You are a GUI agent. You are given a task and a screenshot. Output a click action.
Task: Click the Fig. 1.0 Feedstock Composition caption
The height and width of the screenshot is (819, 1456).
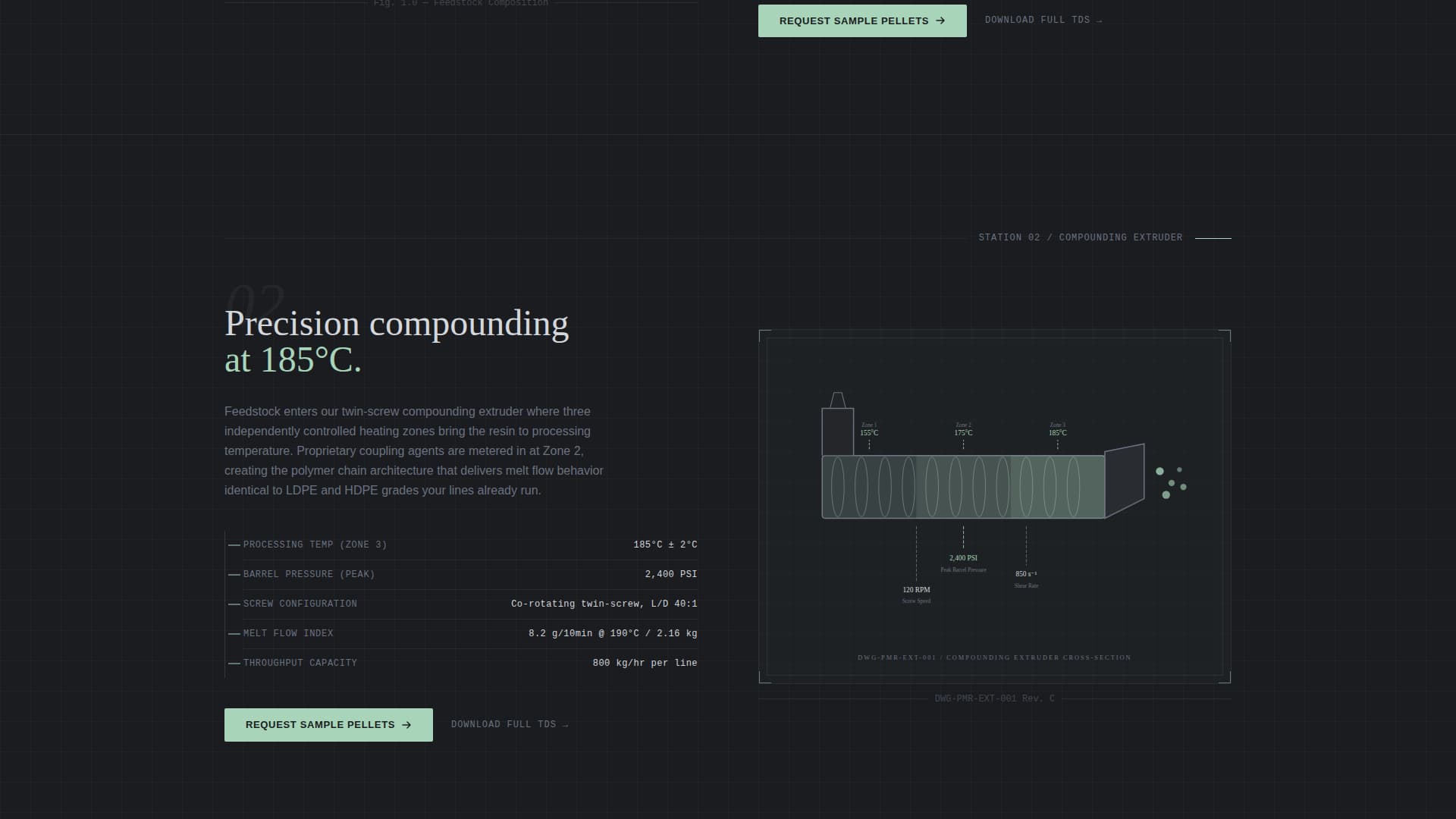[460, 3]
